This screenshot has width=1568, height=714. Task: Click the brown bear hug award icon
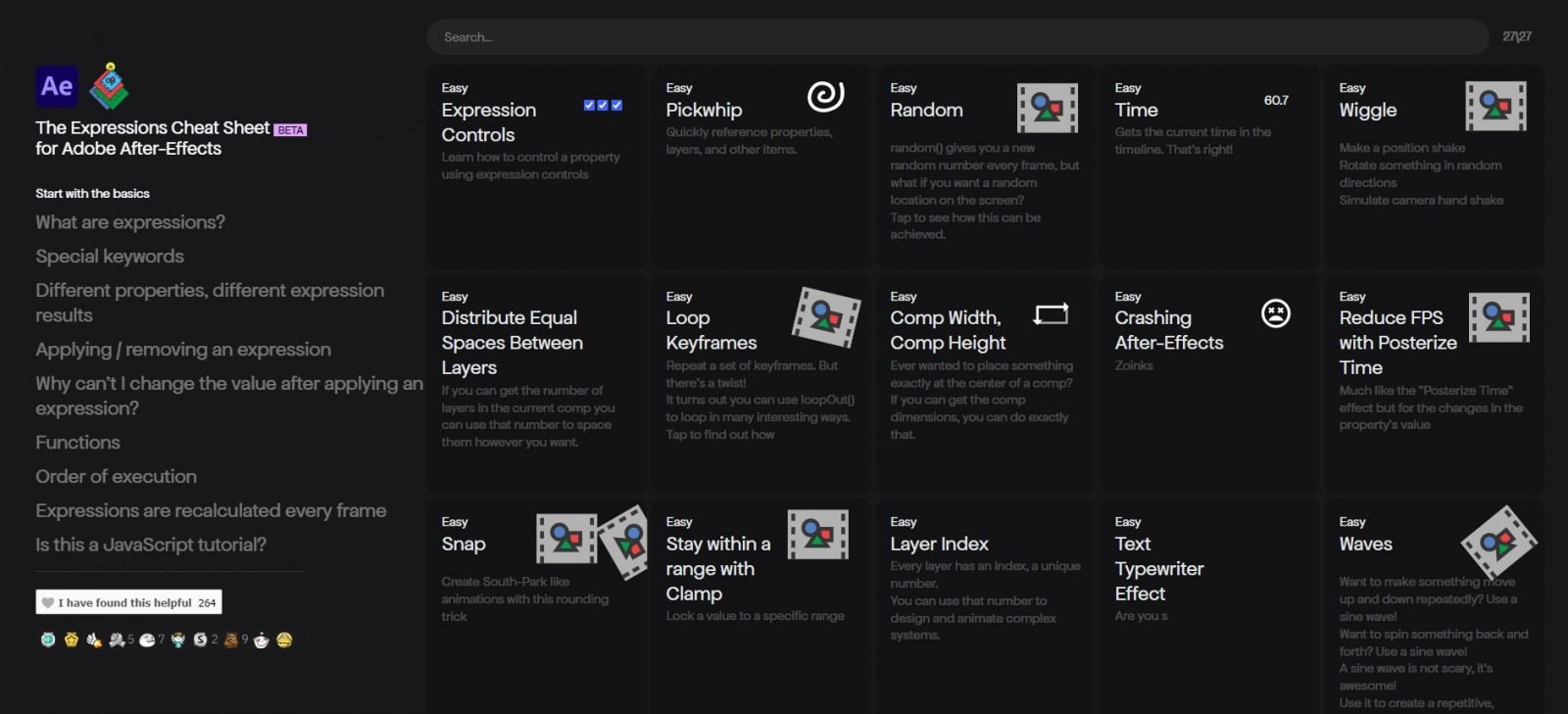click(x=231, y=640)
